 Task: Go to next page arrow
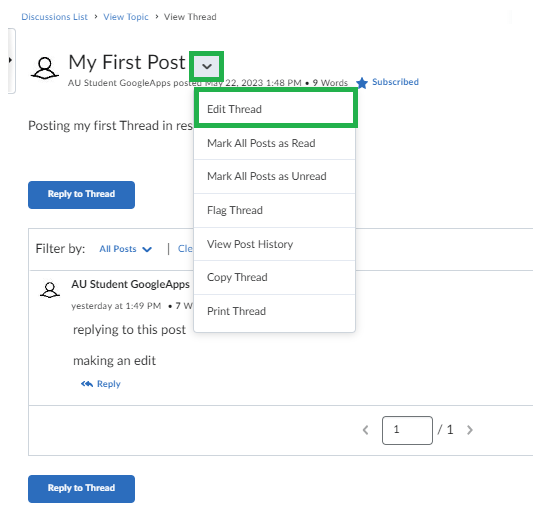coord(470,430)
